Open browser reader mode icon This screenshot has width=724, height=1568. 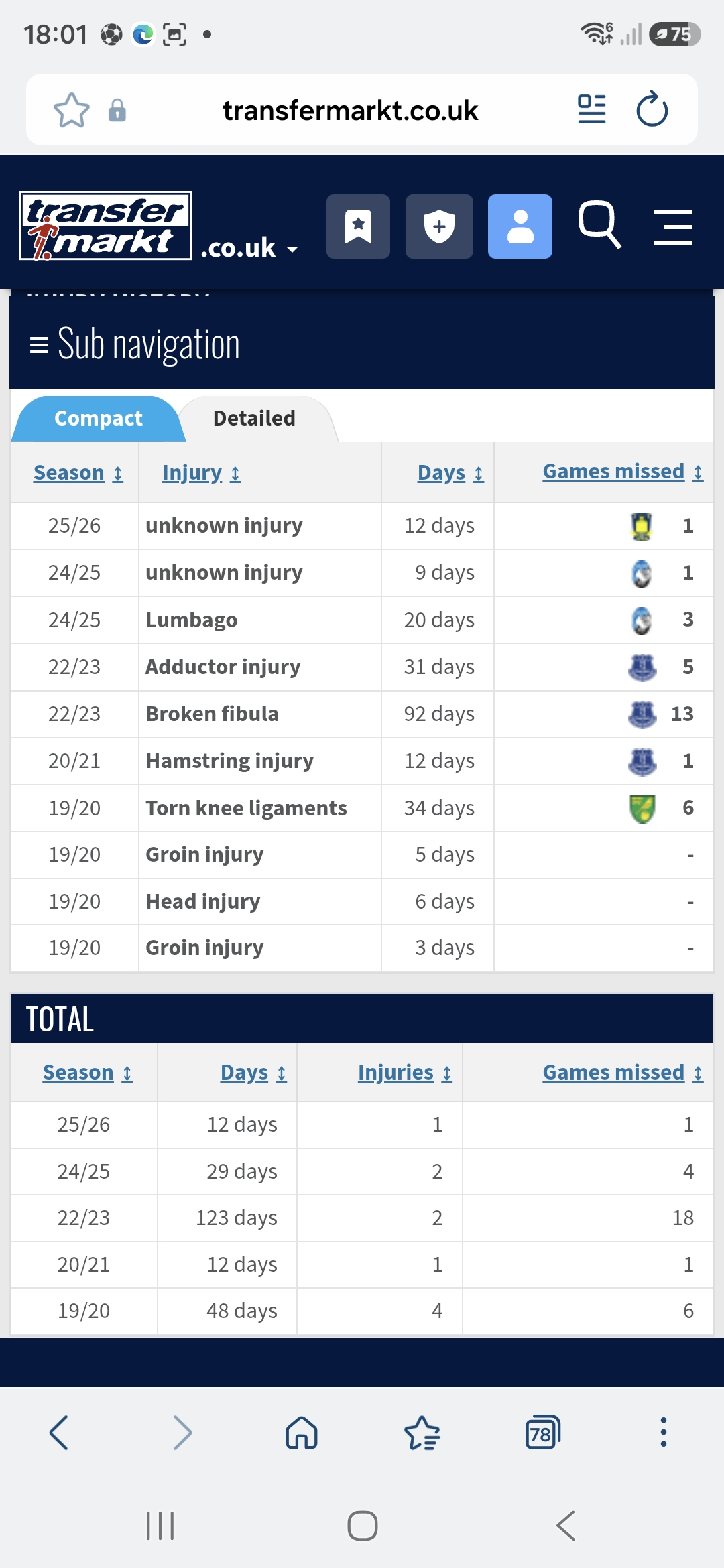592,109
